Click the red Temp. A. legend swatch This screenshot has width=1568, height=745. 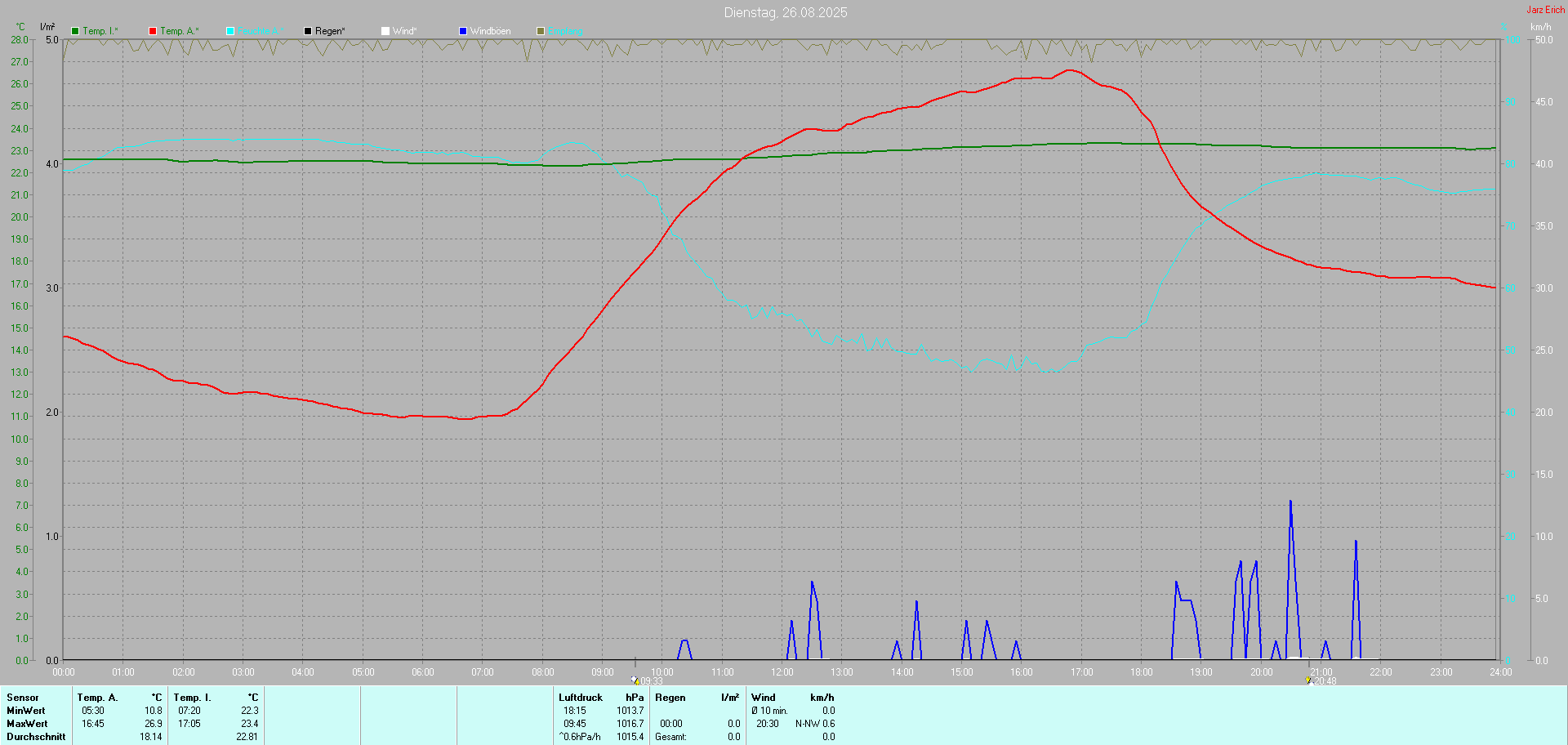tap(153, 31)
